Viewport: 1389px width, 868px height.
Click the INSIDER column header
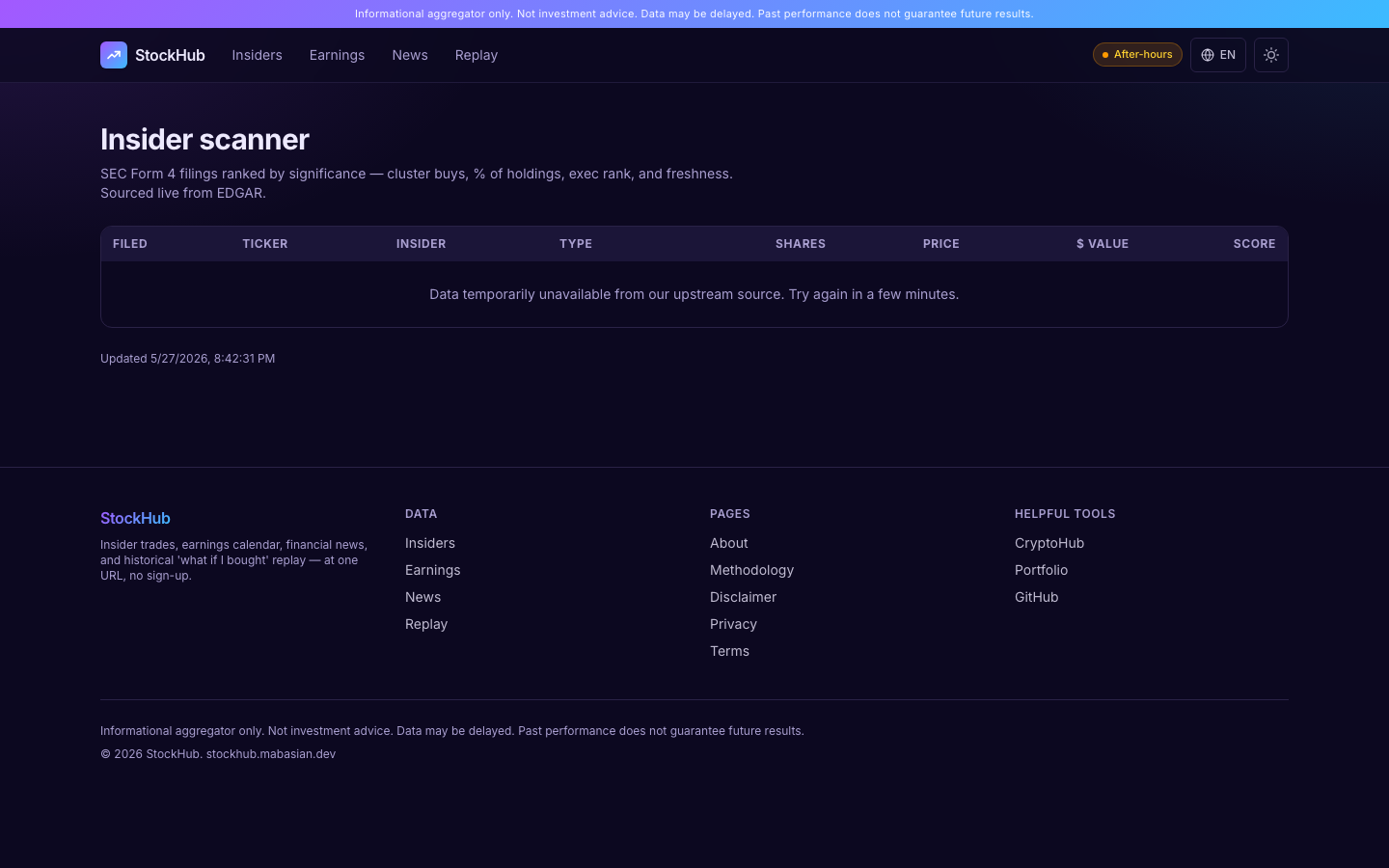pyautogui.click(x=422, y=244)
